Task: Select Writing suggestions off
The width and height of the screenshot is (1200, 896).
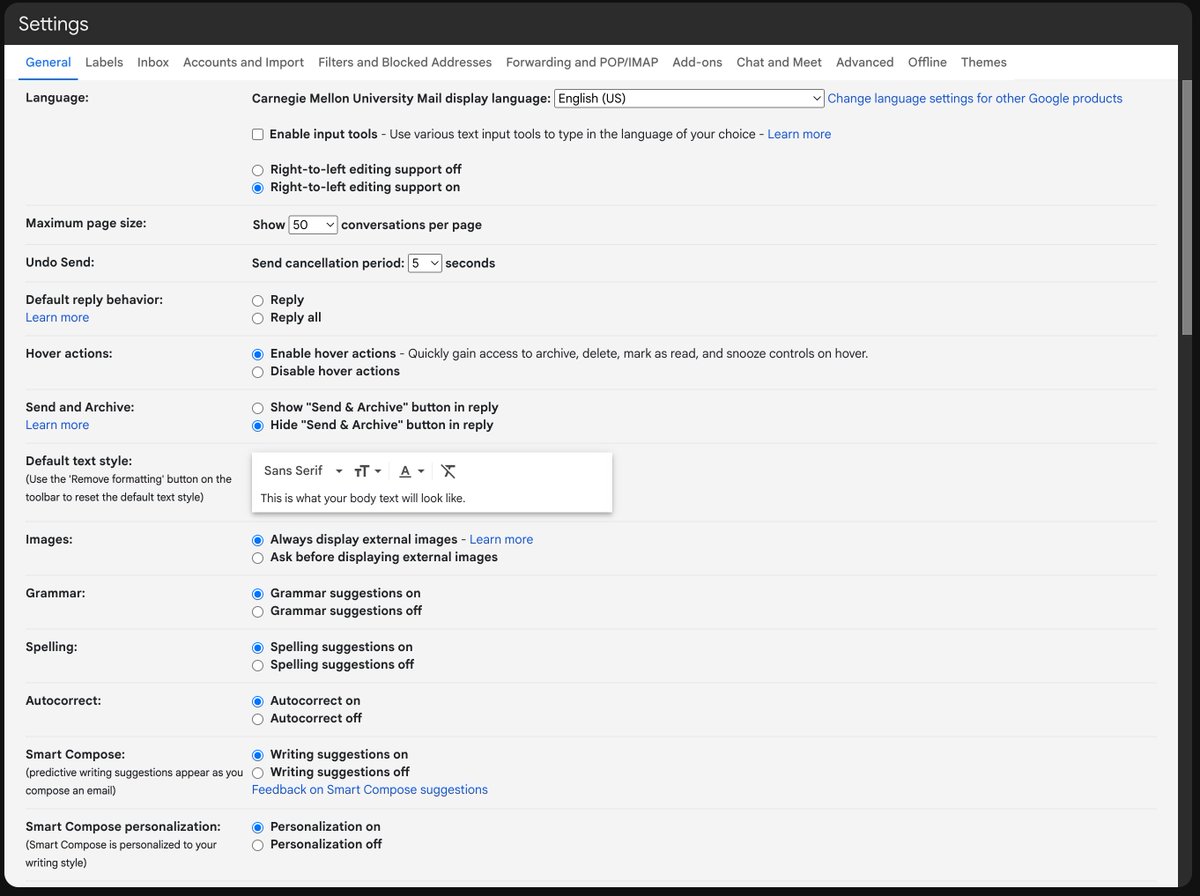Action: click(x=258, y=773)
